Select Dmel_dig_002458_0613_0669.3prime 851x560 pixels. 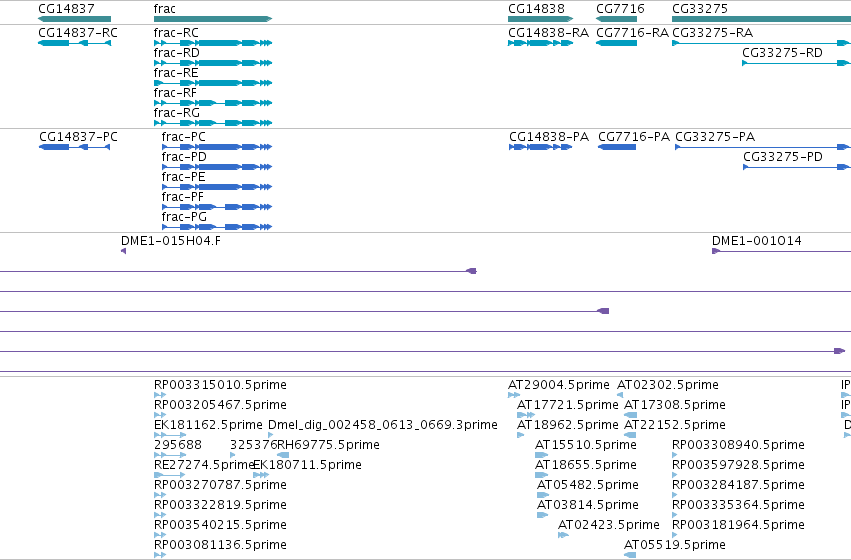coord(383,425)
